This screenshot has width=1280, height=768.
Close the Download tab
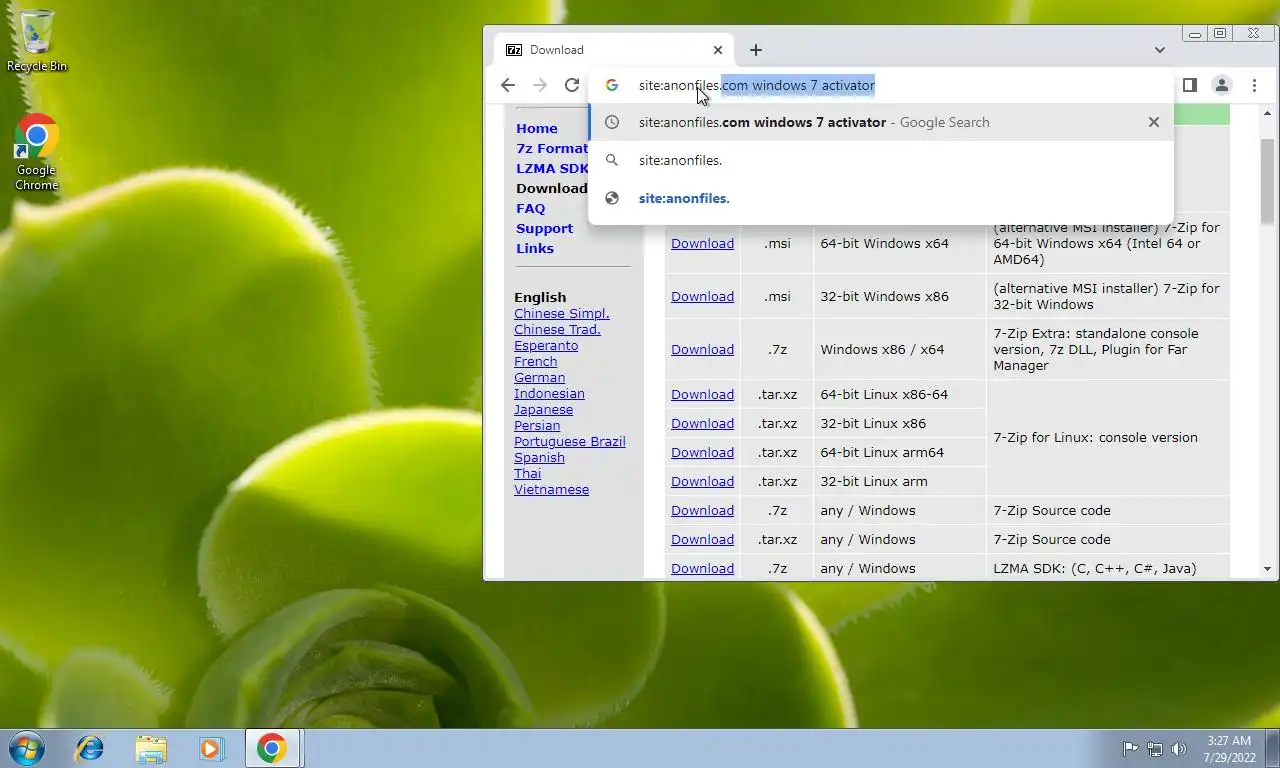(717, 50)
